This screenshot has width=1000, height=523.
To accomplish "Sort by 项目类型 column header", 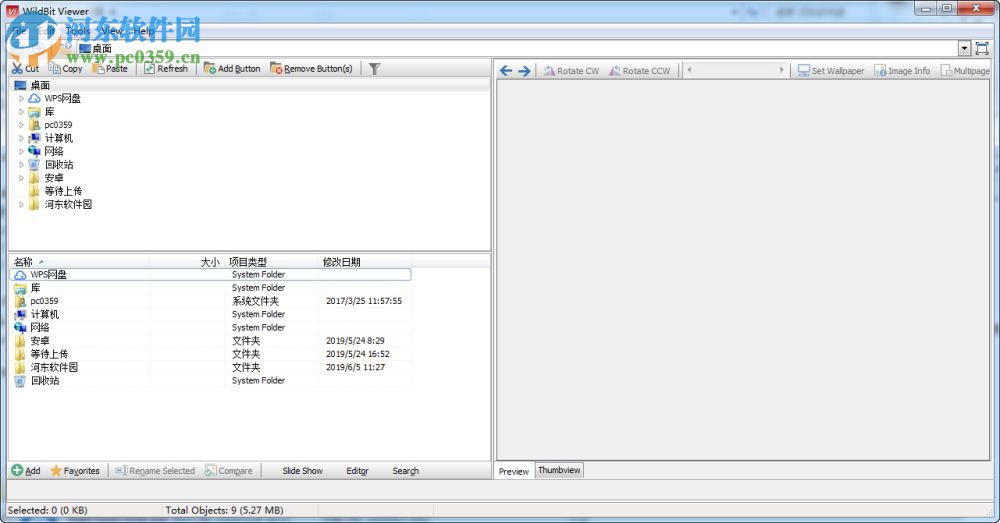I will click(272, 262).
